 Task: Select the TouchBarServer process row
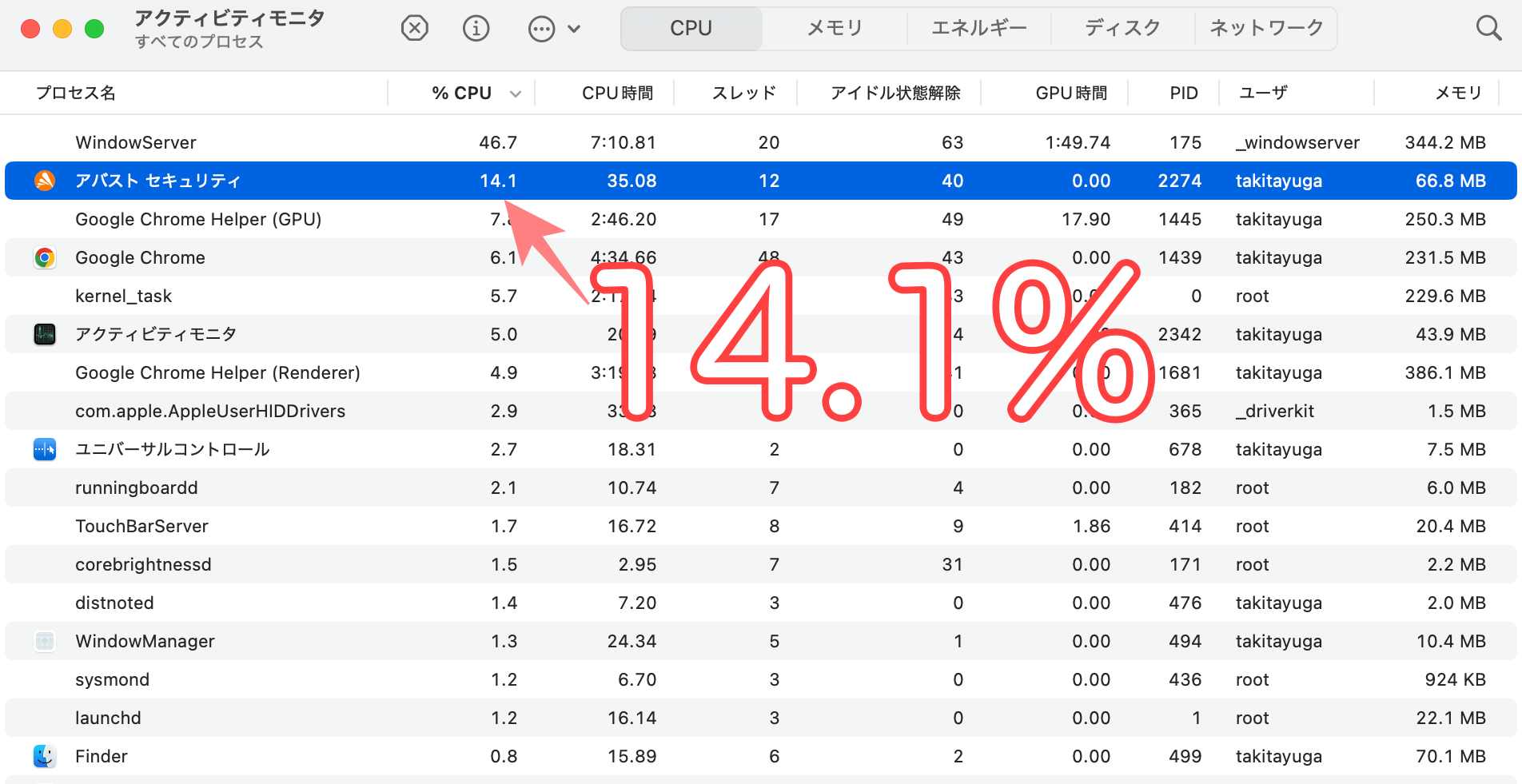click(x=761, y=526)
